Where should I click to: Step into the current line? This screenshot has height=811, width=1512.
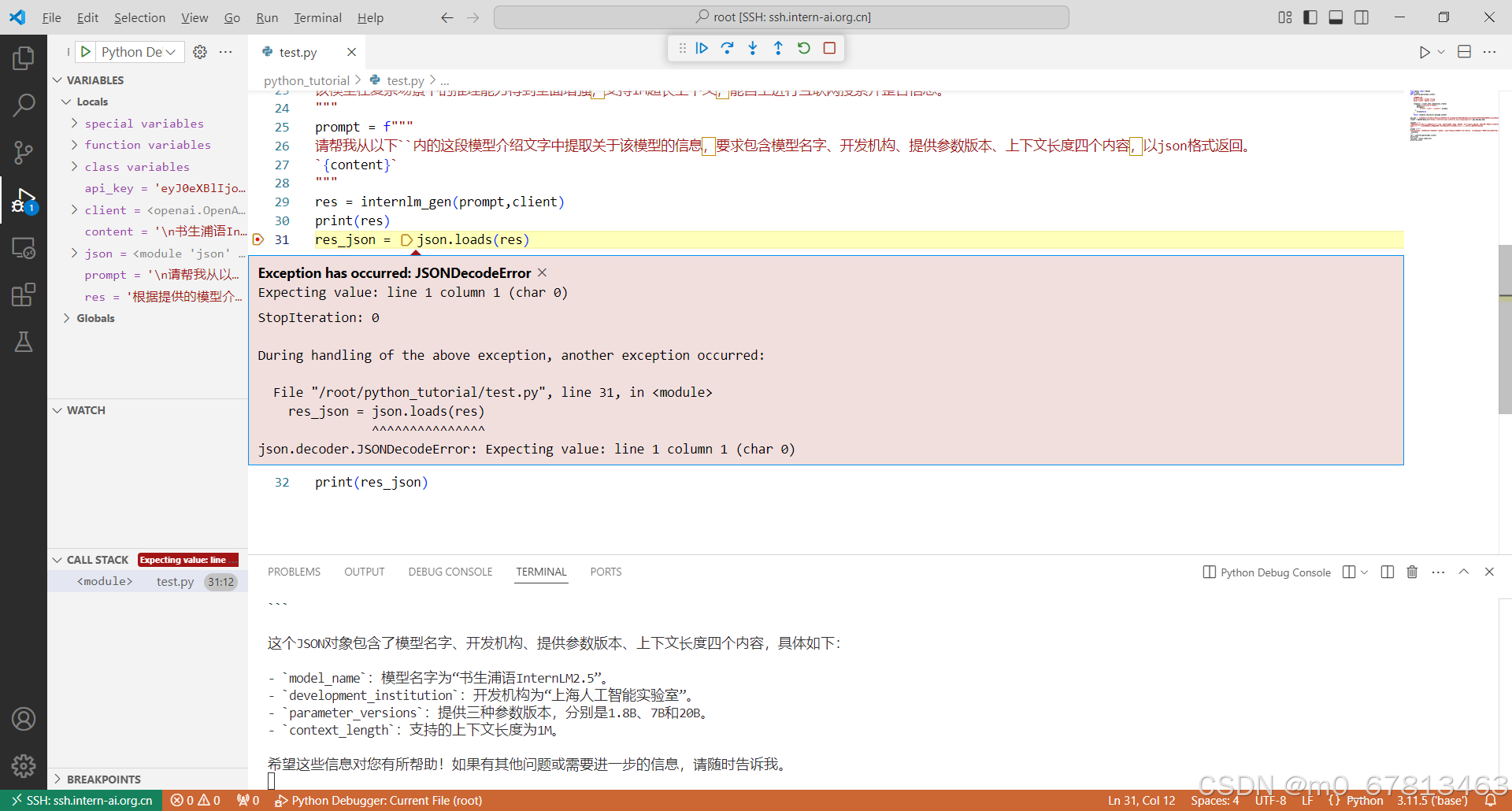click(753, 48)
